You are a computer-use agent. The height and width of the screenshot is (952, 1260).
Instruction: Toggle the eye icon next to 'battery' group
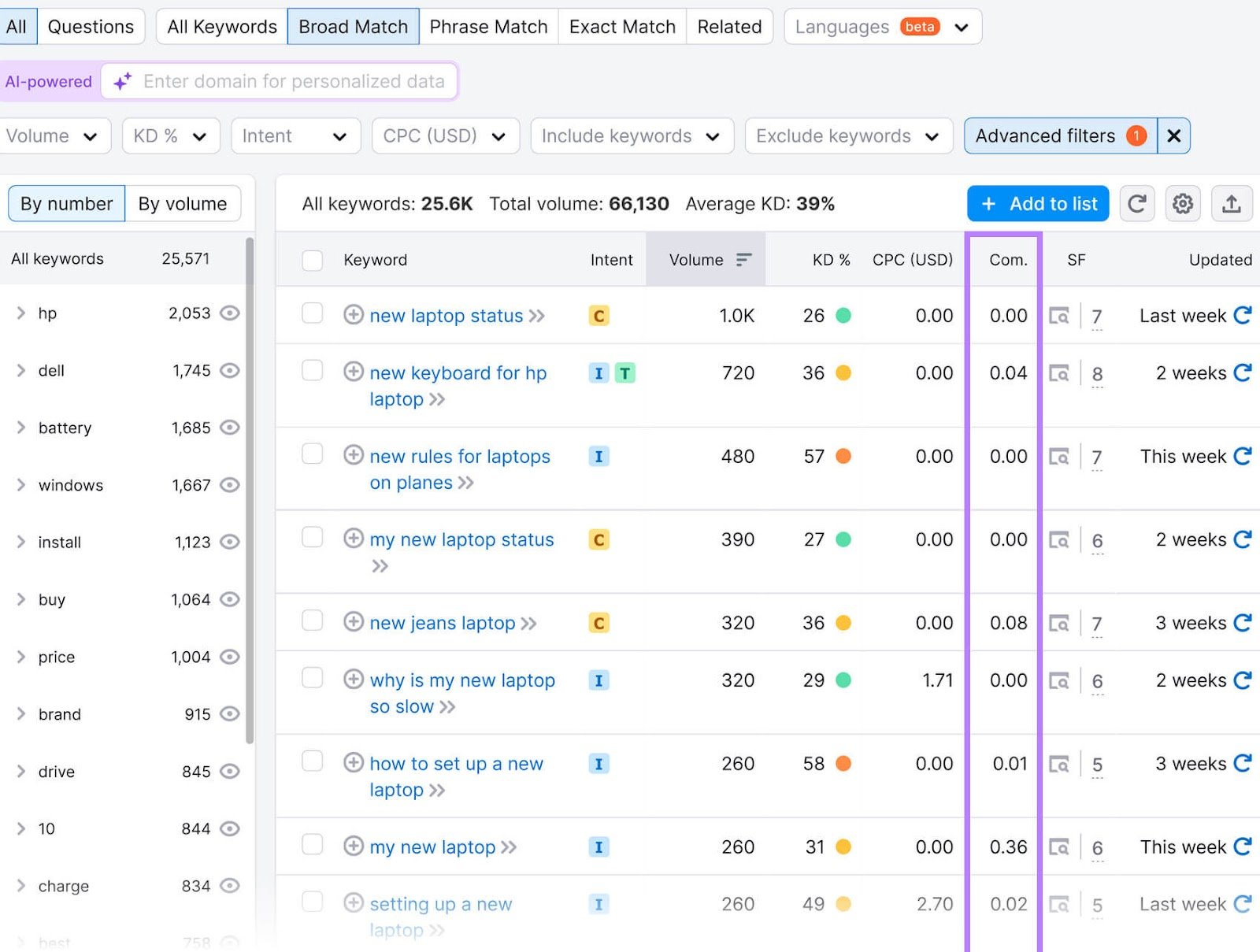tap(229, 428)
